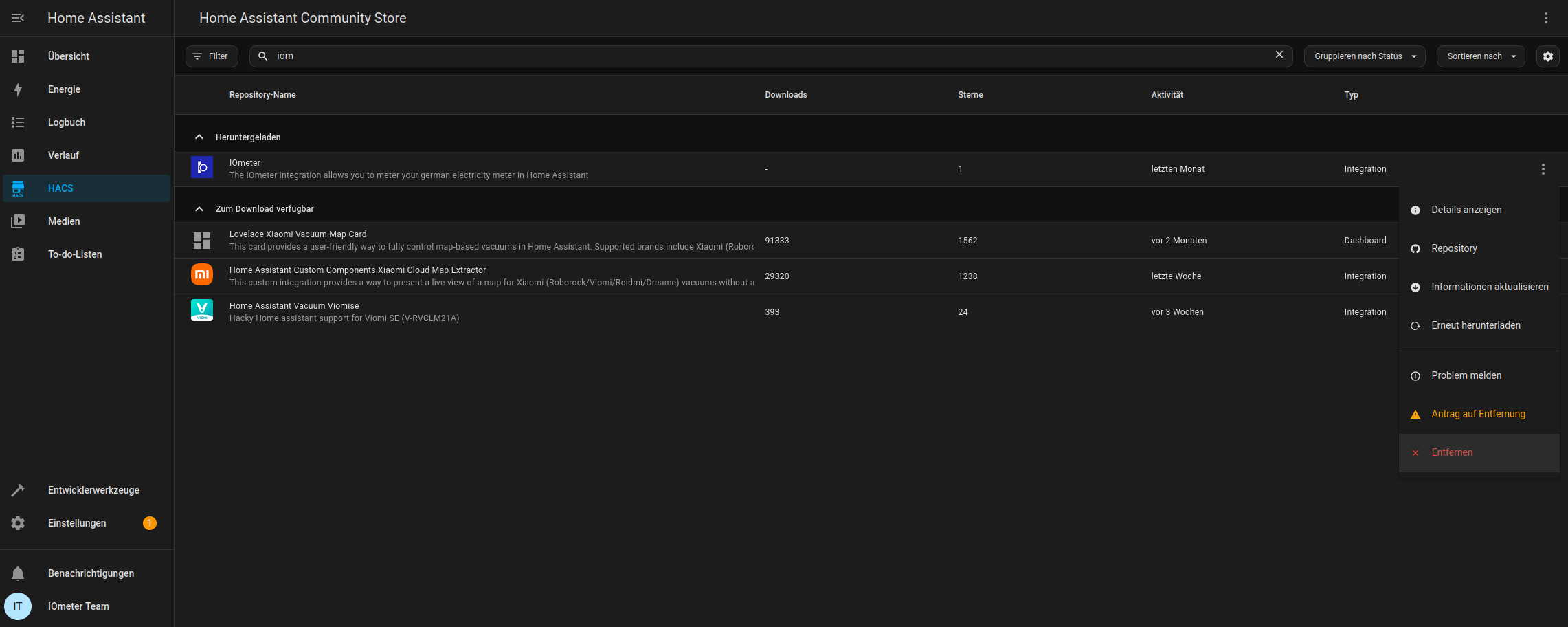Click the Übersicht dashboard icon

pos(18,56)
